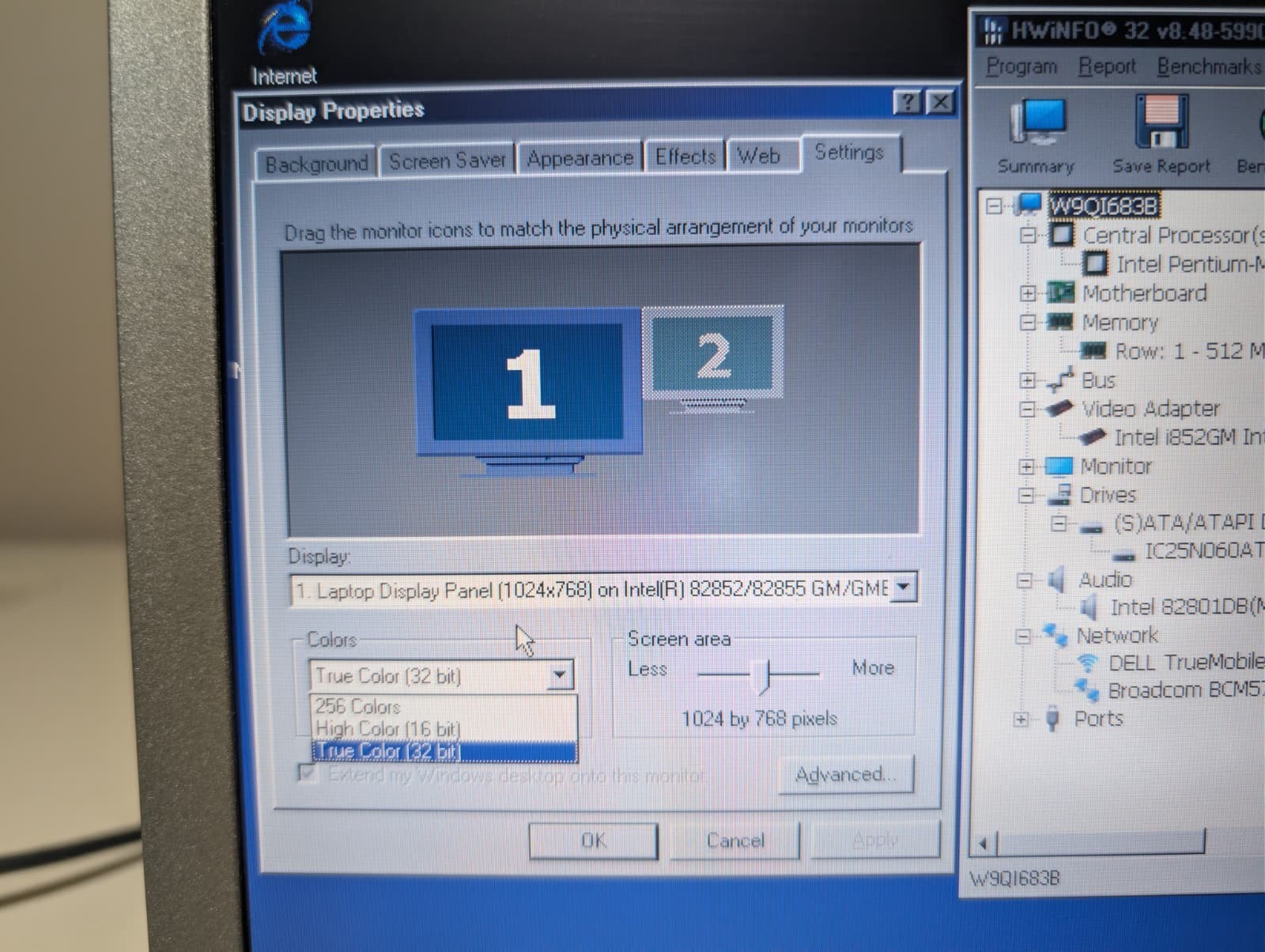Click the Monitor icon in HWiNFO tree
This screenshot has height=952, width=1265.
tap(1059, 467)
